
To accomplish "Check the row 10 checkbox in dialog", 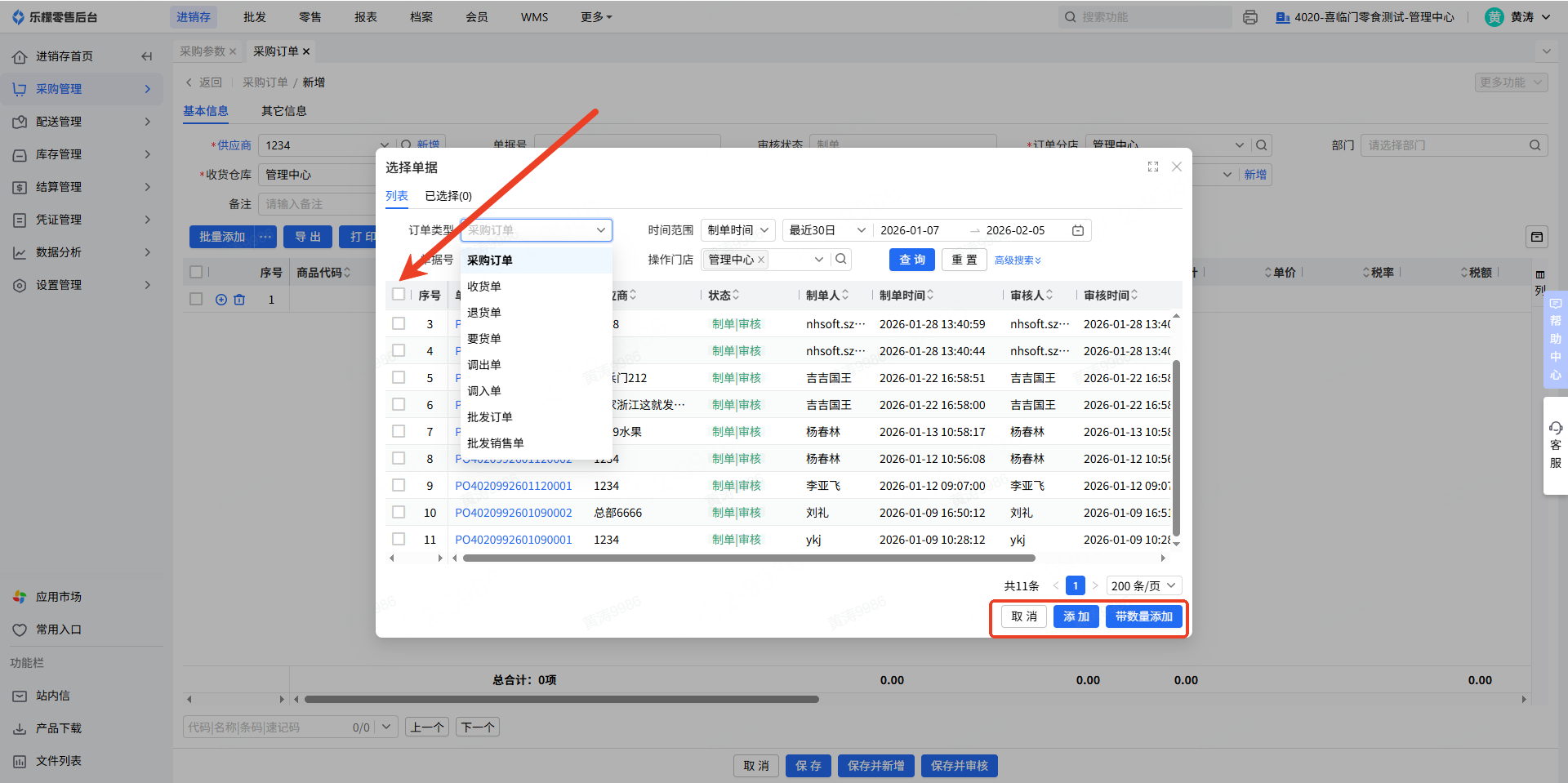I will point(399,512).
